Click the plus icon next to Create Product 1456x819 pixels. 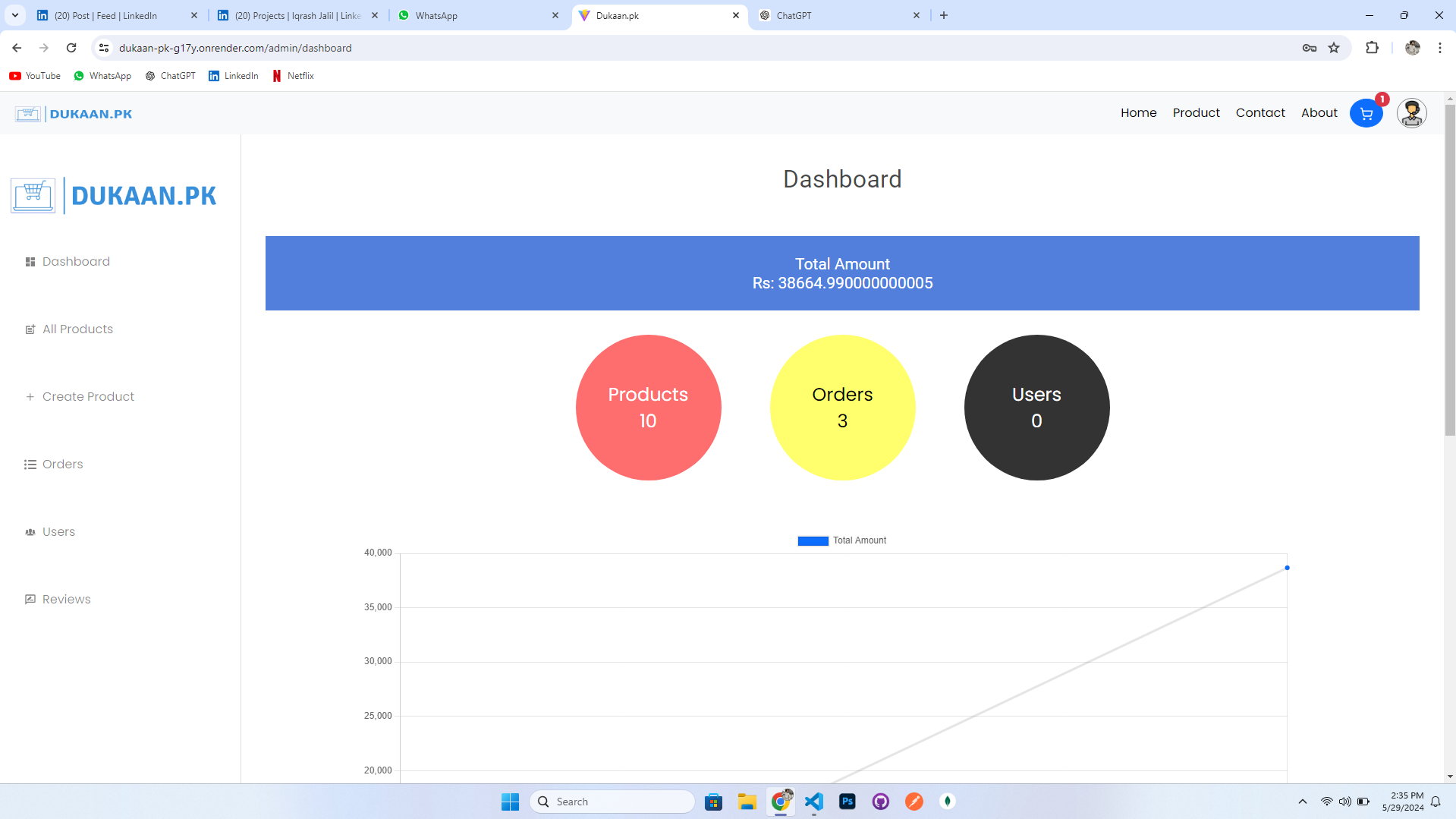(x=30, y=396)
